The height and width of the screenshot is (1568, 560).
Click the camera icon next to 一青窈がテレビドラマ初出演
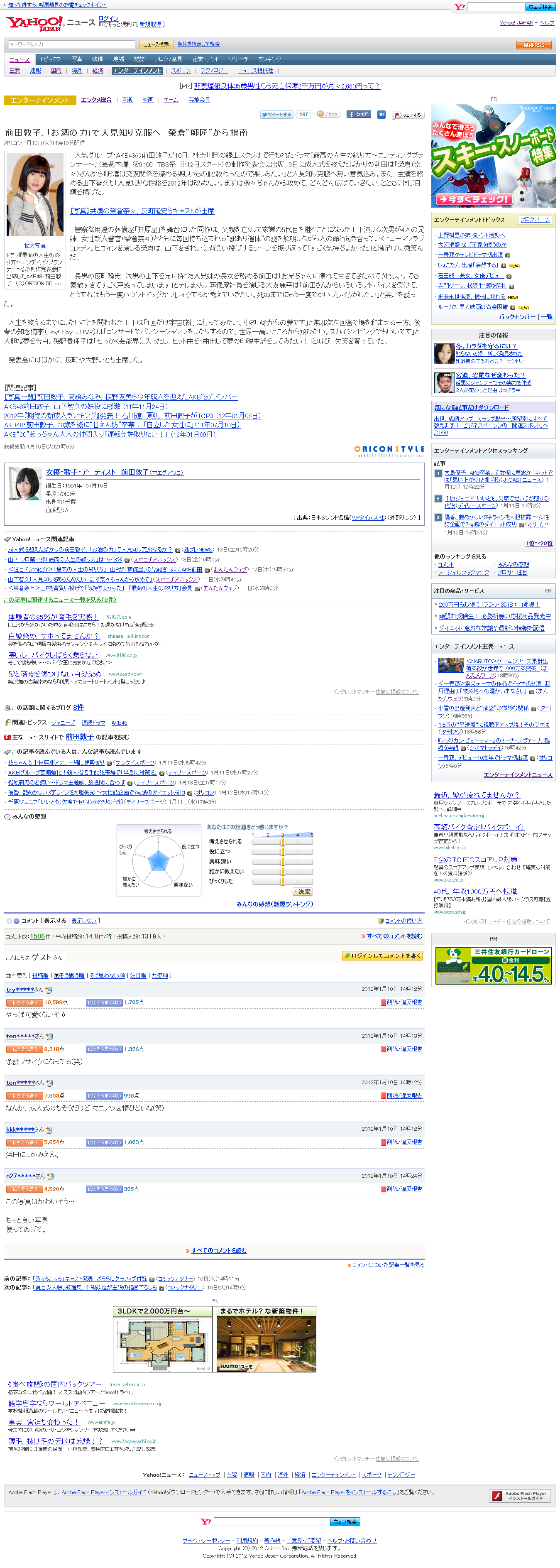coord(508,255)
